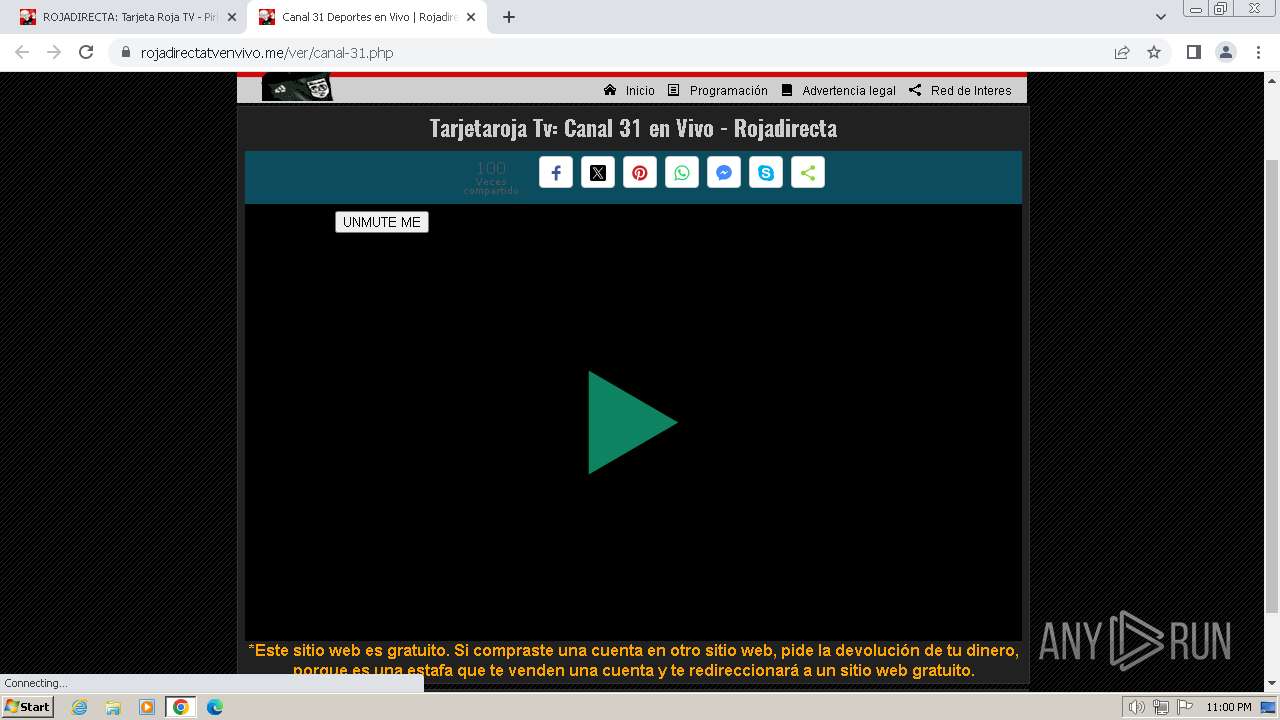This screenshot has width=1280, height=720.
Task: Pin this page using the Pinterest icon
Action: [x=640, y=173]
